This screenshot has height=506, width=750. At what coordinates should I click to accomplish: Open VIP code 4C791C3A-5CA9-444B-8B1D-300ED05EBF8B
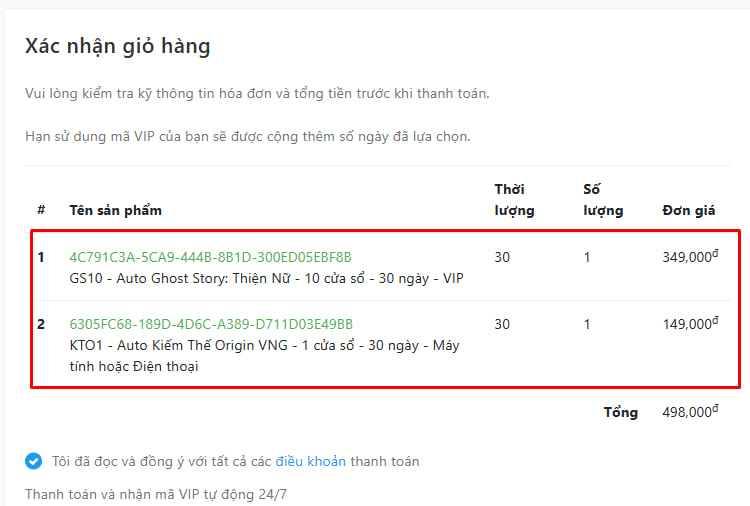pyautogui.click(x=210, y=257)
